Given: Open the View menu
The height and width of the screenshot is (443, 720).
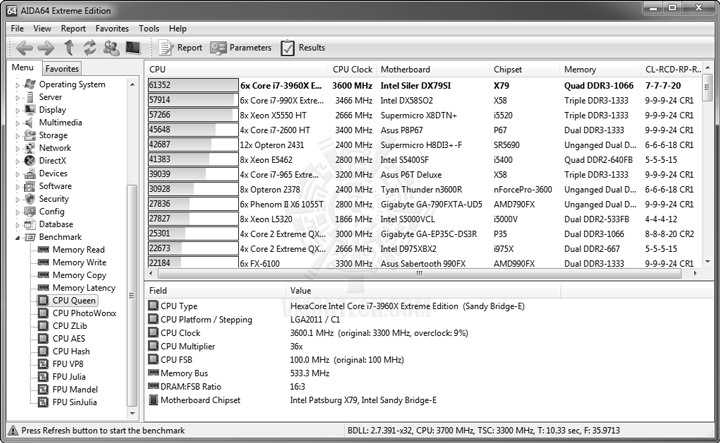Looking at the screenshot, I should click(x=42, y=28).
